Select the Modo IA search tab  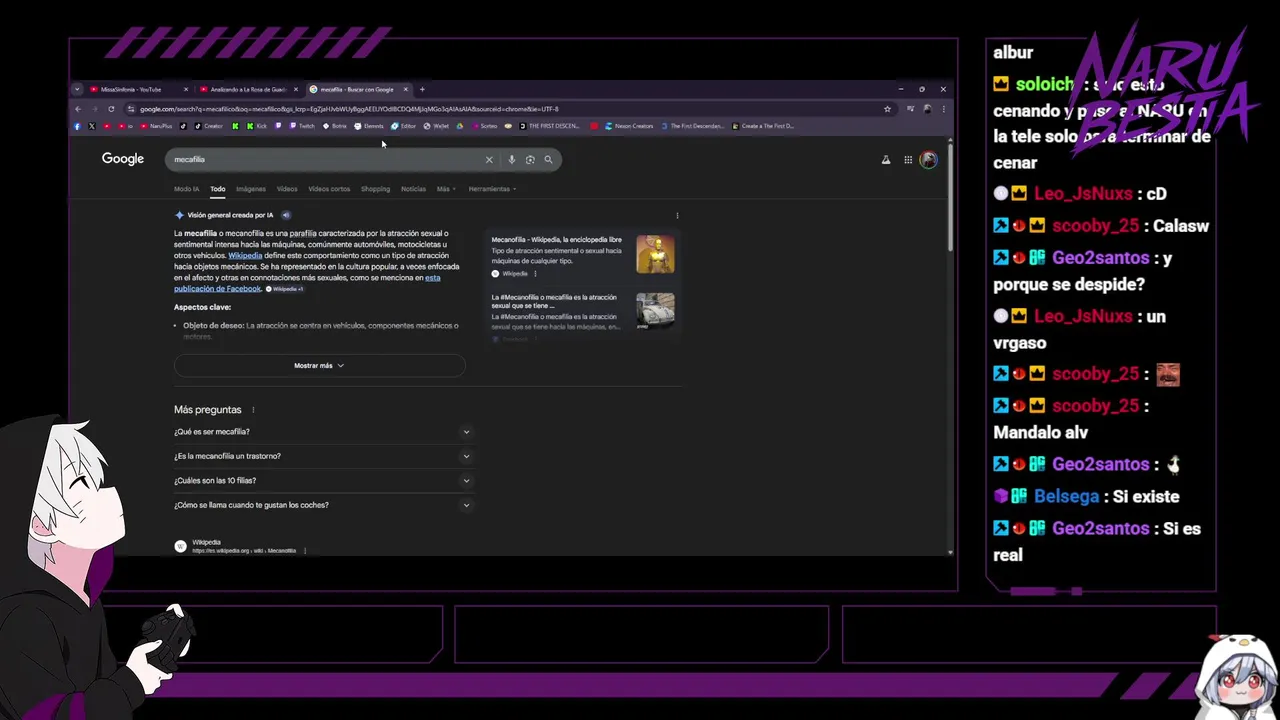(x=186, y=189)
